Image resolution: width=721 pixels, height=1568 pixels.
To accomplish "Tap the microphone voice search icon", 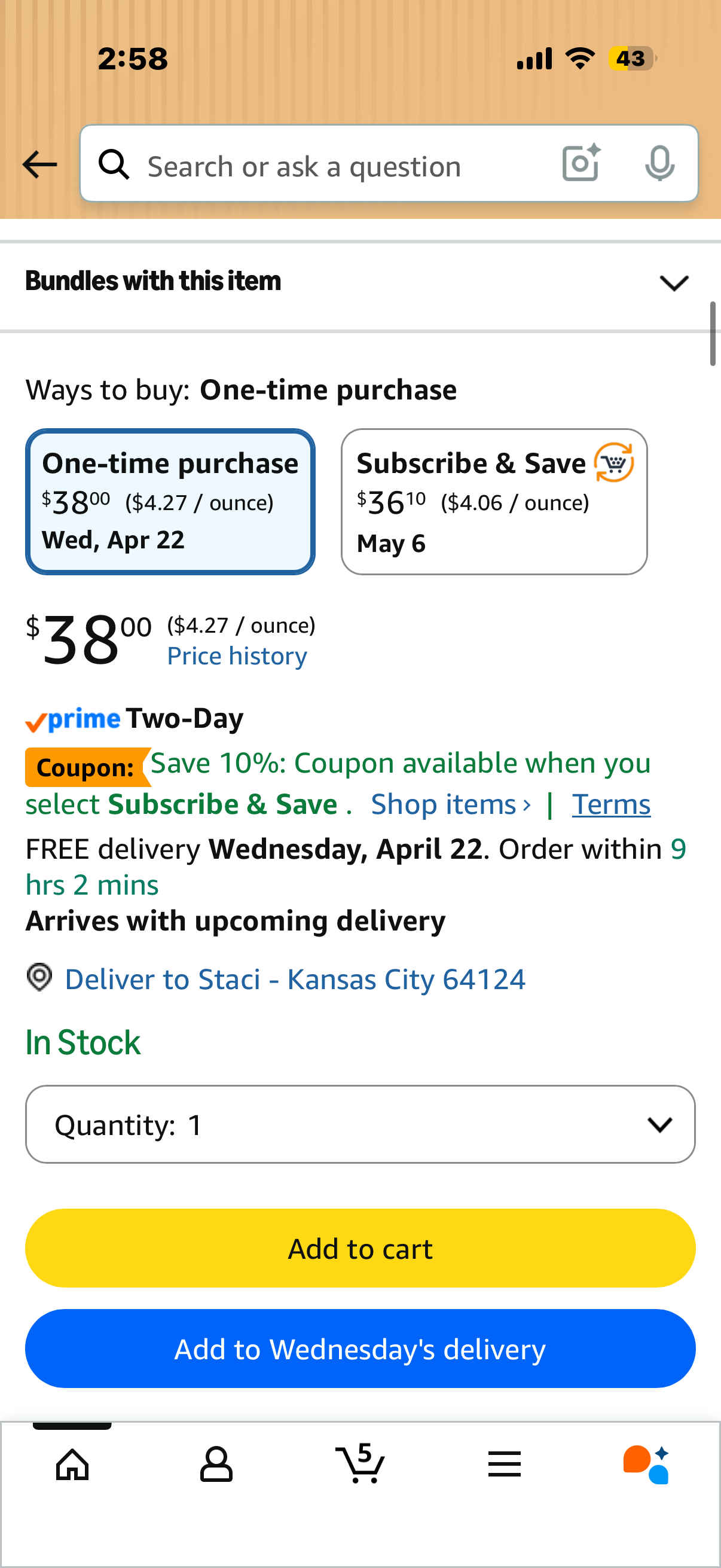I will pos(659,163).
